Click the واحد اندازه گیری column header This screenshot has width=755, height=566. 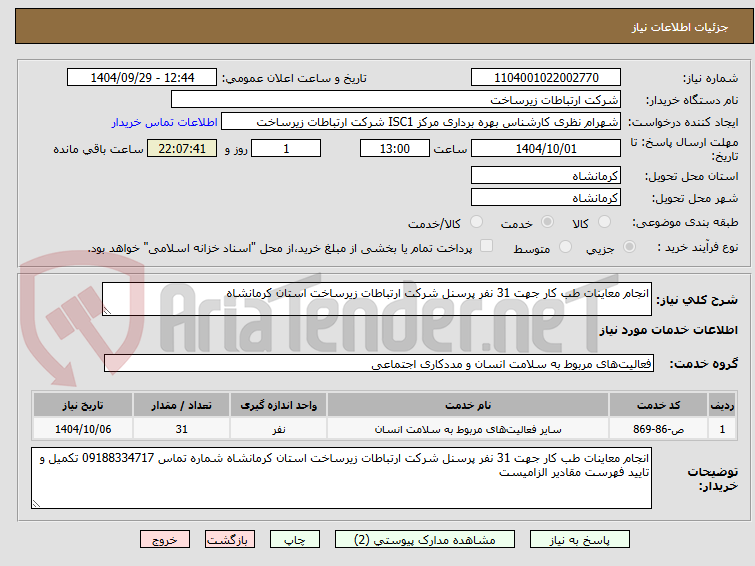(279, 405)
